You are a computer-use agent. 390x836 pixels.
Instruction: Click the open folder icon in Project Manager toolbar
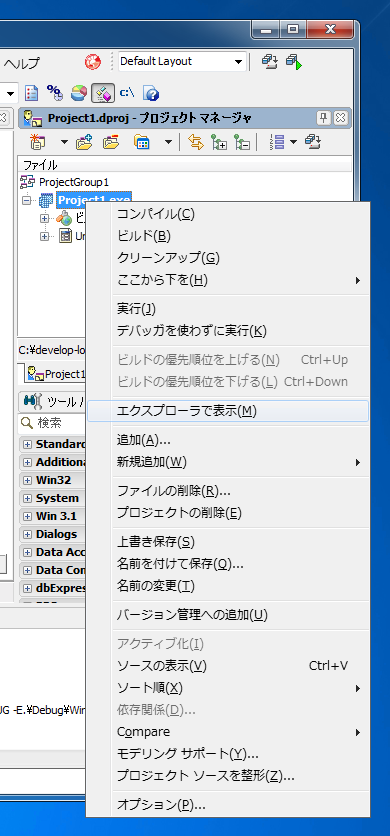pyautogui.click(x=111, y=142)
